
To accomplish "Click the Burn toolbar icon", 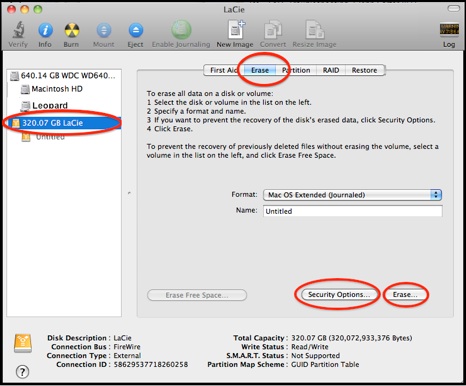I will click(x=72, y=30).
